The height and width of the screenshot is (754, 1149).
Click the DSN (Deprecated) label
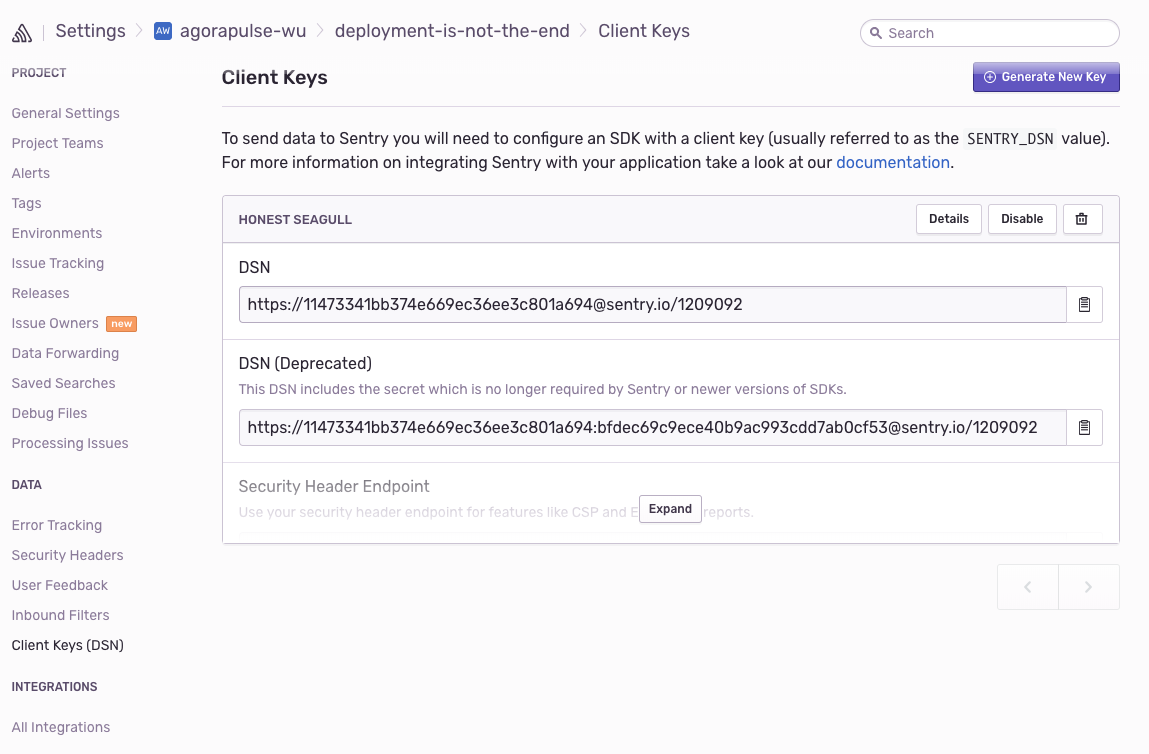(x=306, y=363)
